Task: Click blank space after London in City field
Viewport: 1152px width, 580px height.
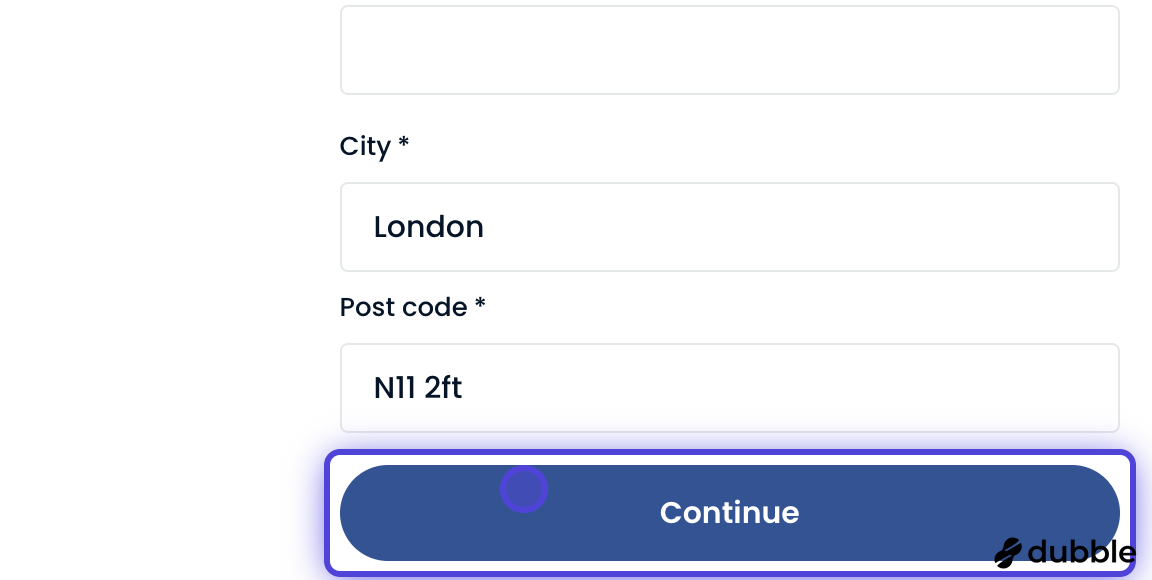Action: click(x=801, y=227)
